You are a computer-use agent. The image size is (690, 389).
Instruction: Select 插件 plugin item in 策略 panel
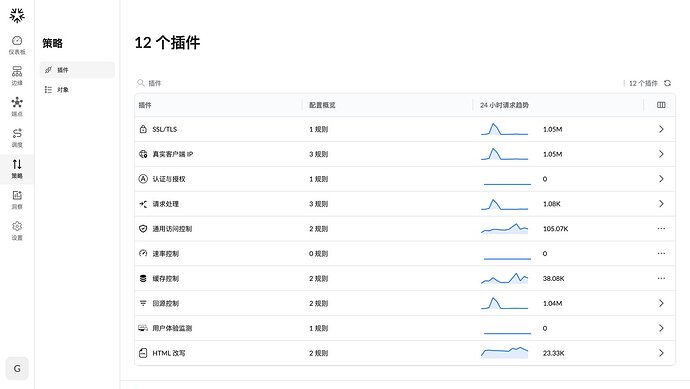coord(77,70)
